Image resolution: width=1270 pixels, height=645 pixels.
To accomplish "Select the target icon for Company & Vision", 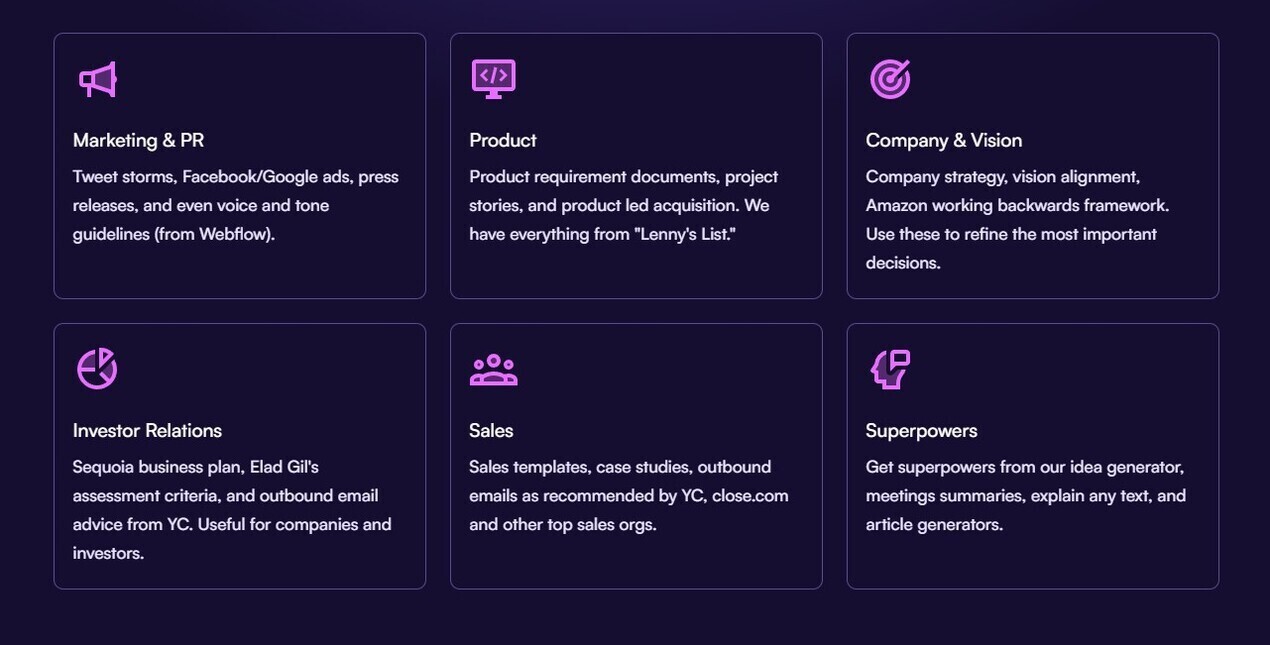I will tap(890, 79).
